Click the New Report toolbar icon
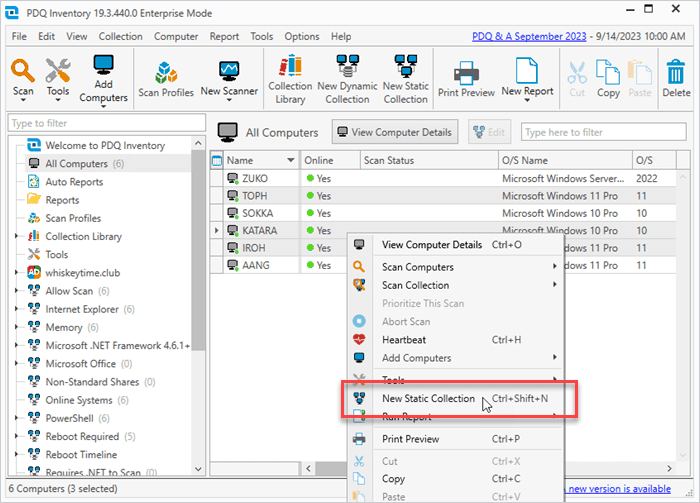 [x=527, y=71]
